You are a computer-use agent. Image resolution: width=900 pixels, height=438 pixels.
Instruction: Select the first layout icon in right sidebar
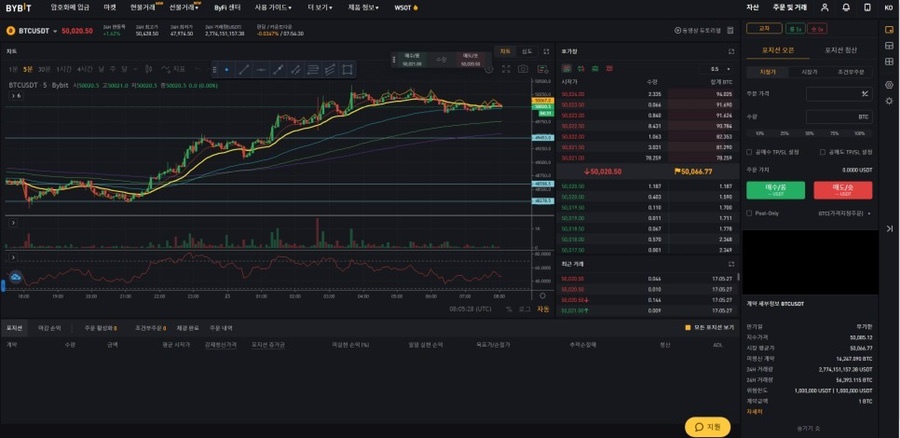coord(889,30)
